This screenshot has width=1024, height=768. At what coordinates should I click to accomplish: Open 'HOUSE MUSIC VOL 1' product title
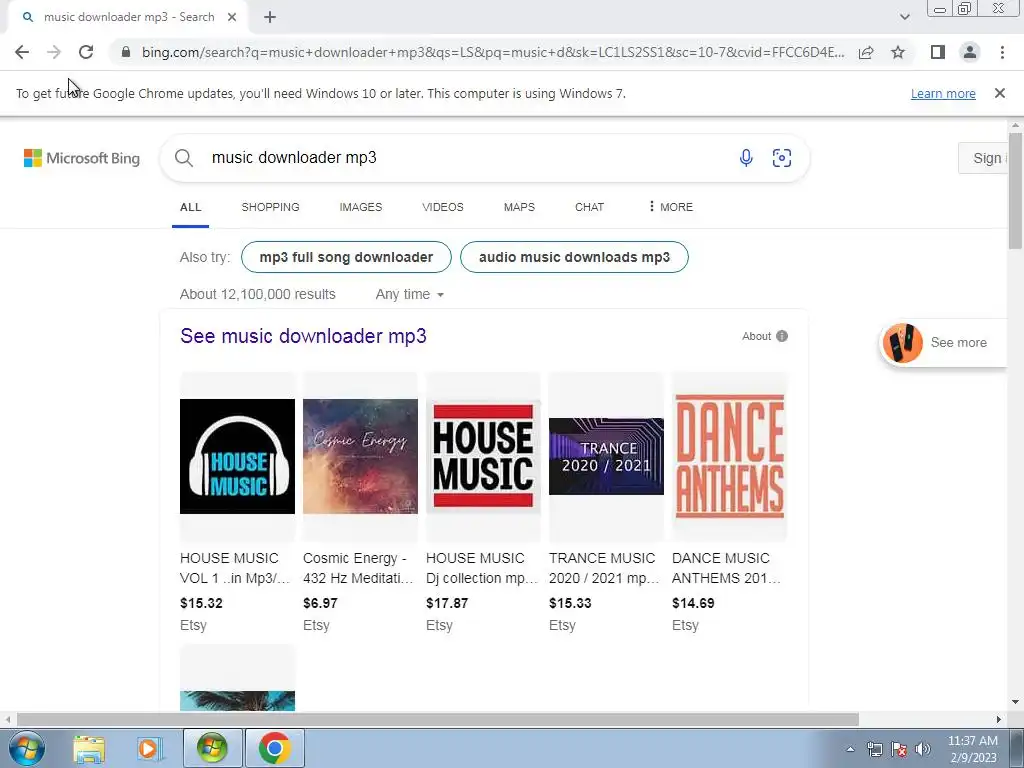(235, 568)
